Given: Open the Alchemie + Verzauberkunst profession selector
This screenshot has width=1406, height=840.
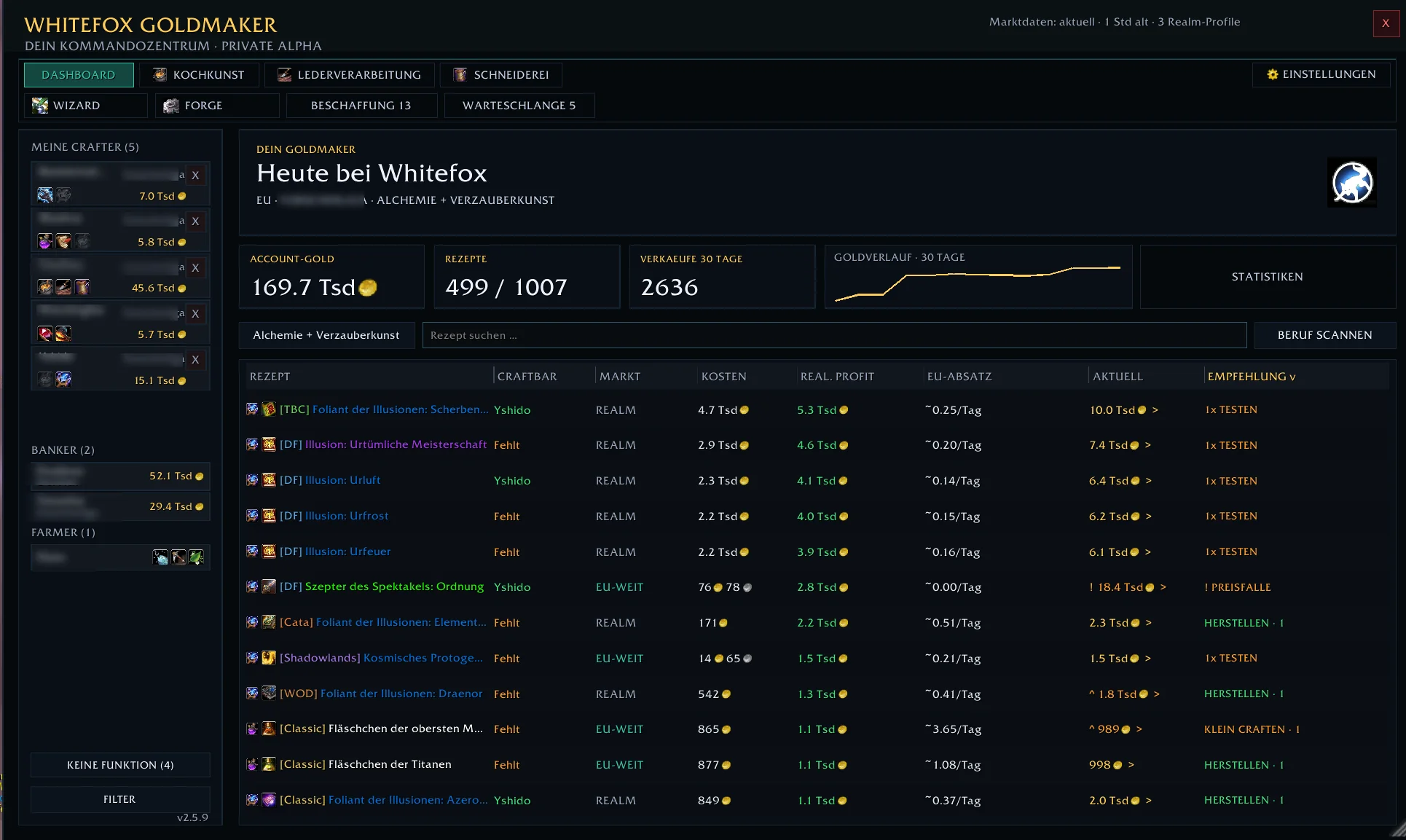Looking at the screenshot, I should (x=326, y=335).
